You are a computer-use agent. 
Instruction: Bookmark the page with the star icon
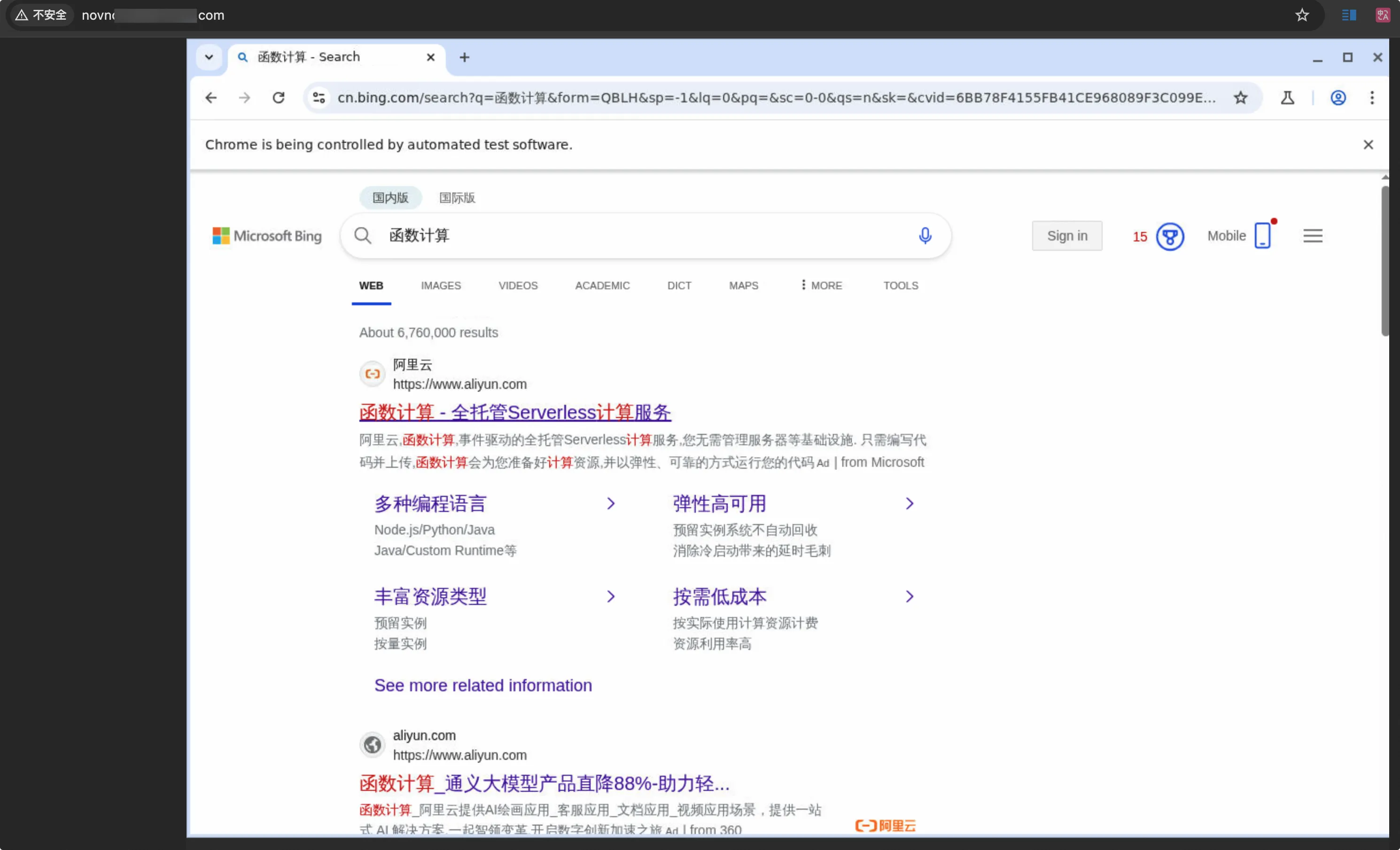pos(1241,98)
